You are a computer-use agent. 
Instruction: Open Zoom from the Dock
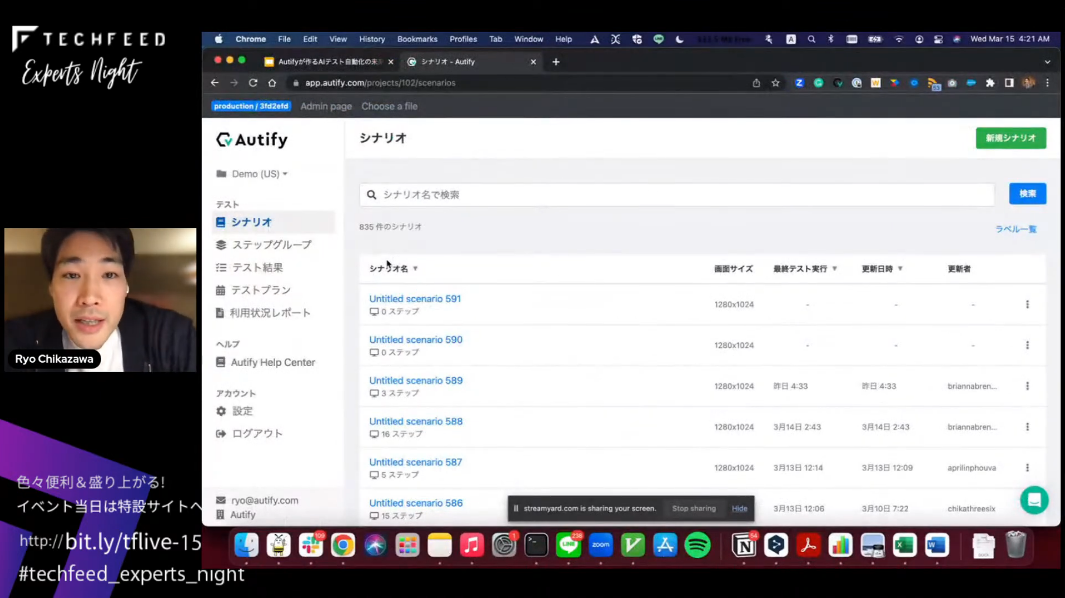(x=600, y=545)
